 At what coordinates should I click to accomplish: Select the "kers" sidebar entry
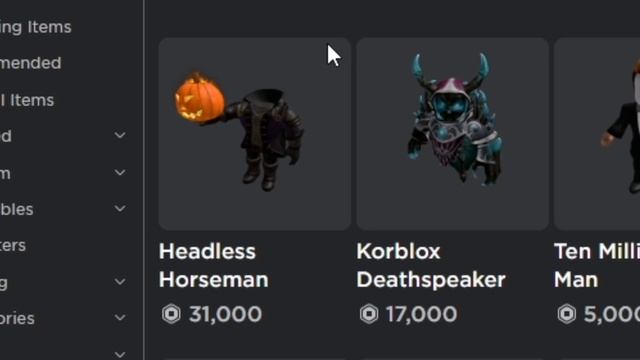[x=13, y=245]
